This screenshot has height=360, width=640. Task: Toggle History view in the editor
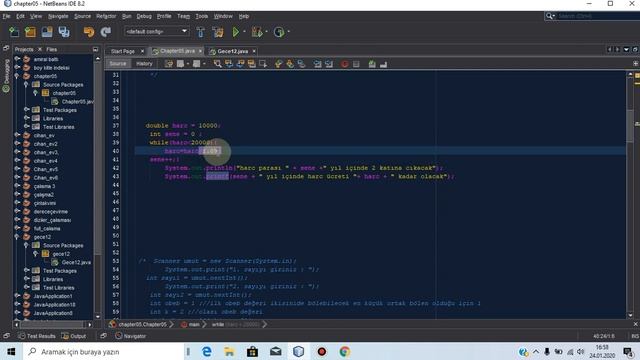pos(144,64)
